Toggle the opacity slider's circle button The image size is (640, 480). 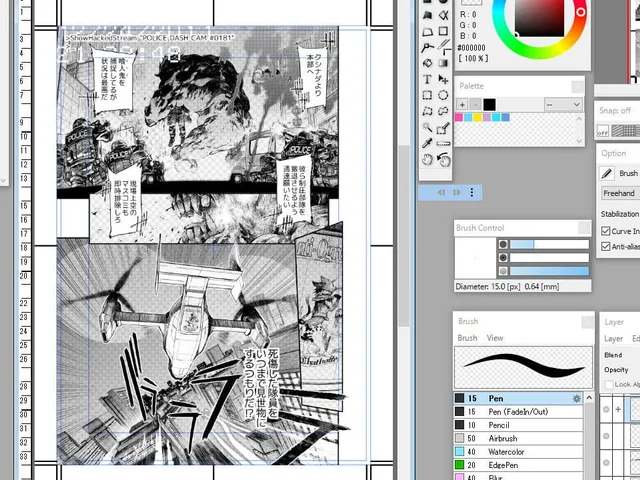coord(503,271)
